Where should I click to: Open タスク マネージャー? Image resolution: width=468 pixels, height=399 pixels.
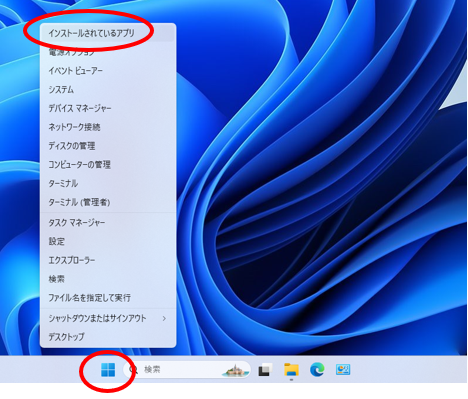coord(108,222)
